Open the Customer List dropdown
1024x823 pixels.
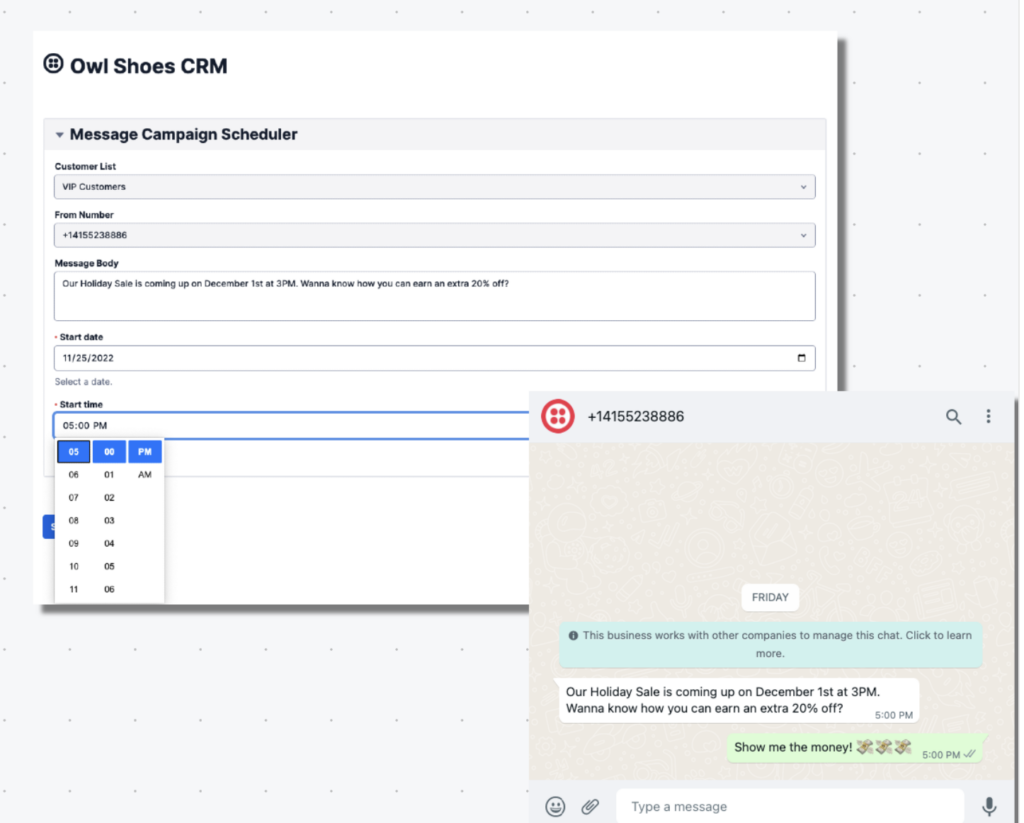click(x=434, y=186)
